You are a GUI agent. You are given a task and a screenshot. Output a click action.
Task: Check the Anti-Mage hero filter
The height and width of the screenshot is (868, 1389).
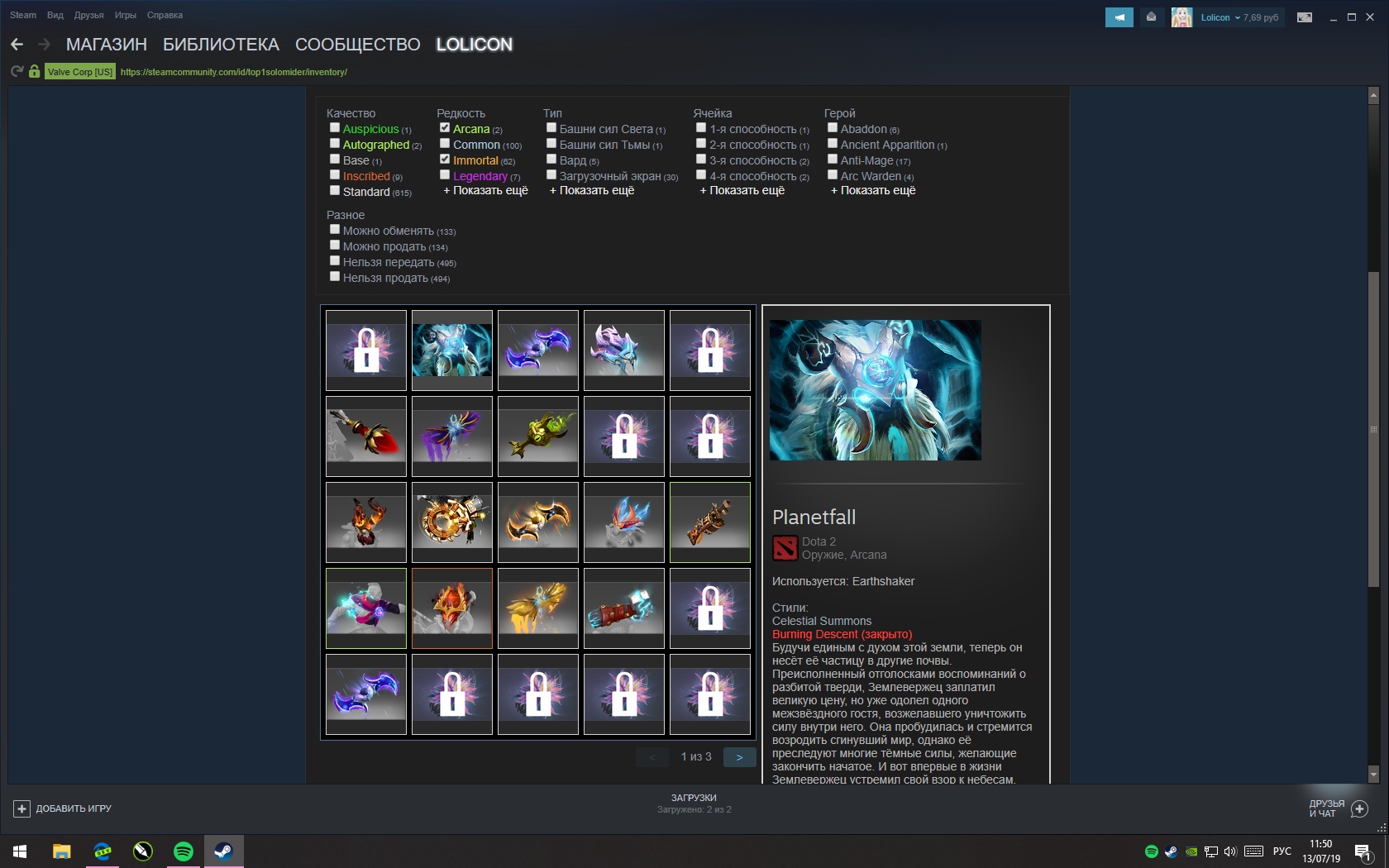[x=833, y=160]
